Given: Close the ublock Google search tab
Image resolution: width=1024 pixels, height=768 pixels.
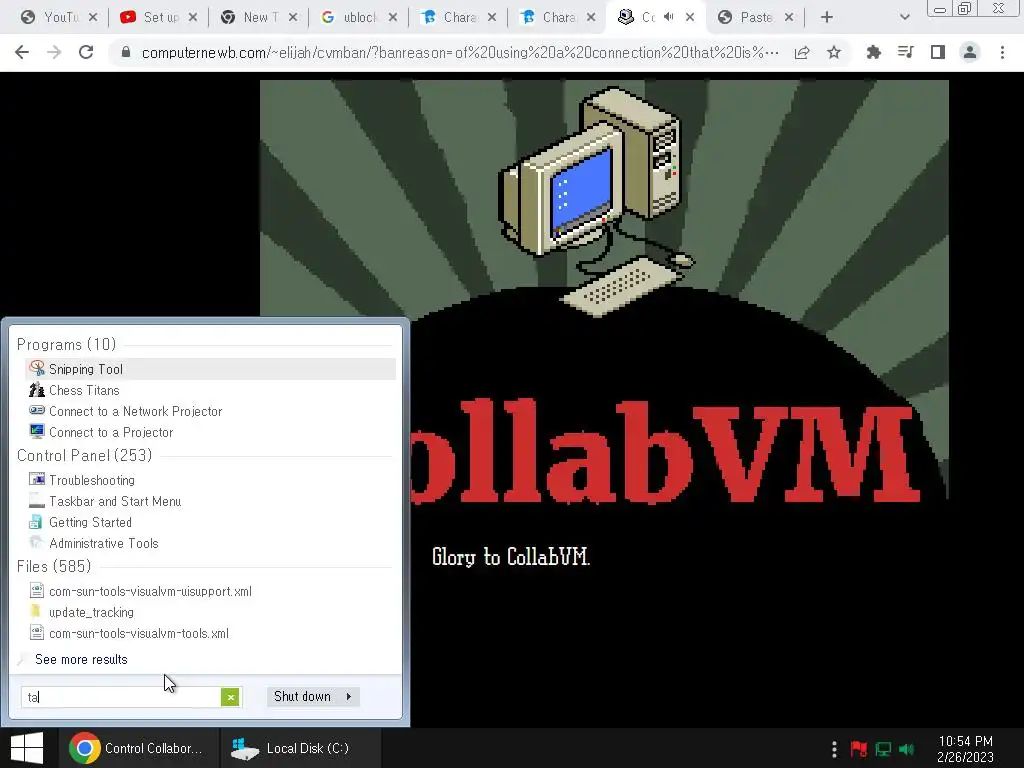Looking at the screenshot, I should coord(392,17).
